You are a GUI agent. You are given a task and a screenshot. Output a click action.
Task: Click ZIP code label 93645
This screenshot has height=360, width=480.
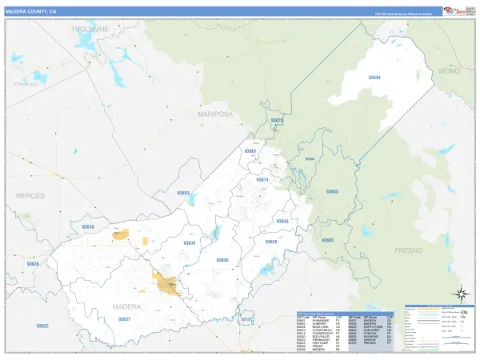282,221
